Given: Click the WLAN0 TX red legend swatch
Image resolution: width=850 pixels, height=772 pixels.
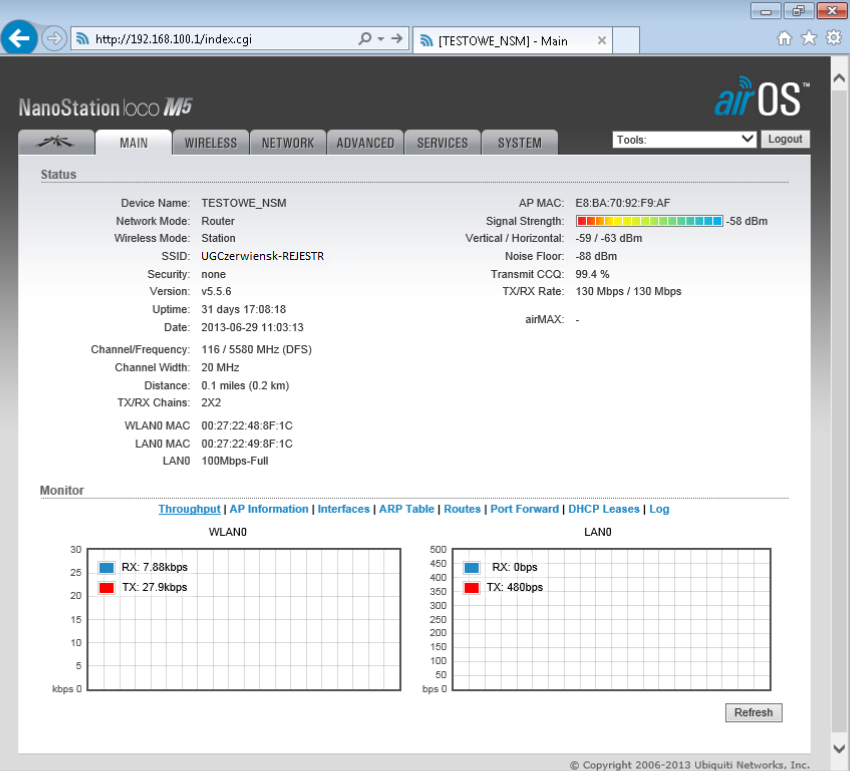Looking at the screenshot, I should (x=106, y=588).
